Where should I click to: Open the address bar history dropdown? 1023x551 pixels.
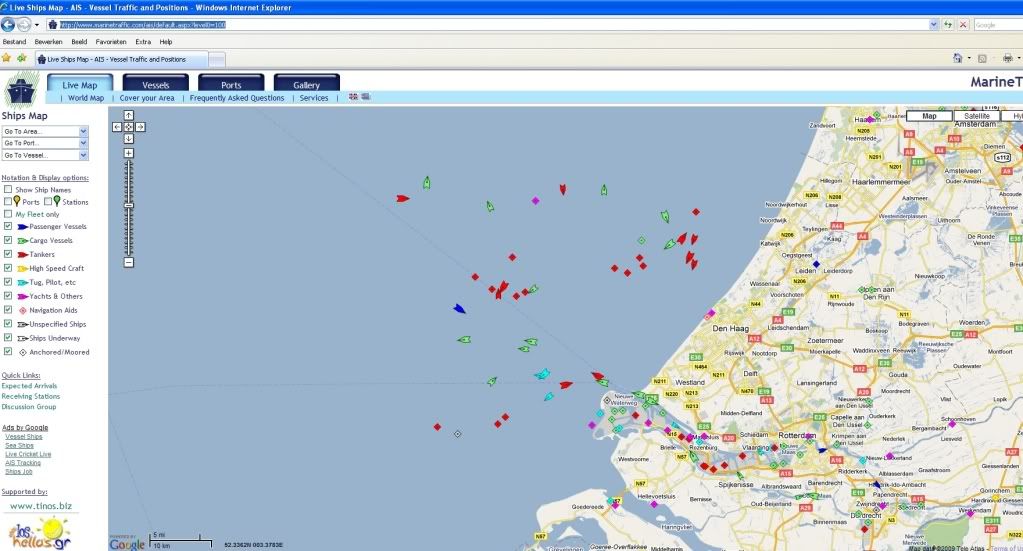(x=934, y=25)
